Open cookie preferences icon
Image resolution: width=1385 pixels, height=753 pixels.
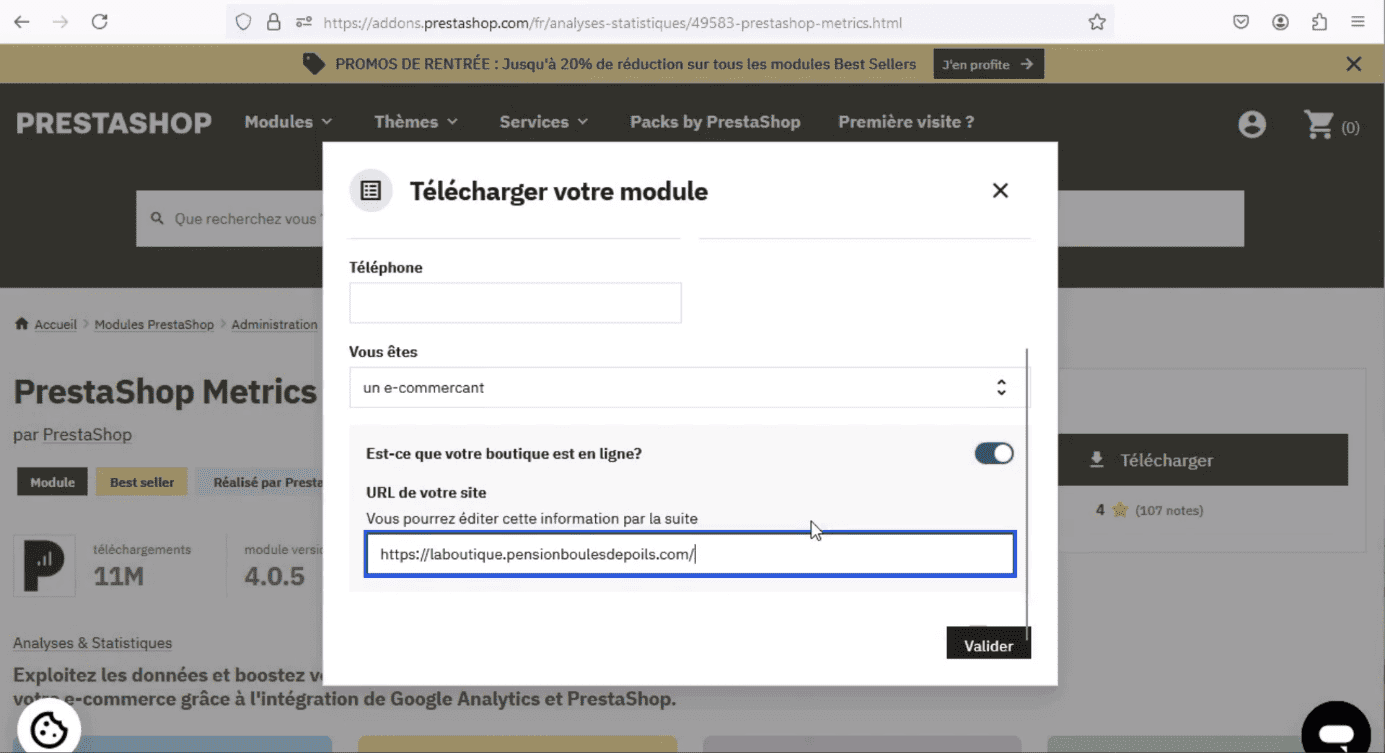point(48,728)
